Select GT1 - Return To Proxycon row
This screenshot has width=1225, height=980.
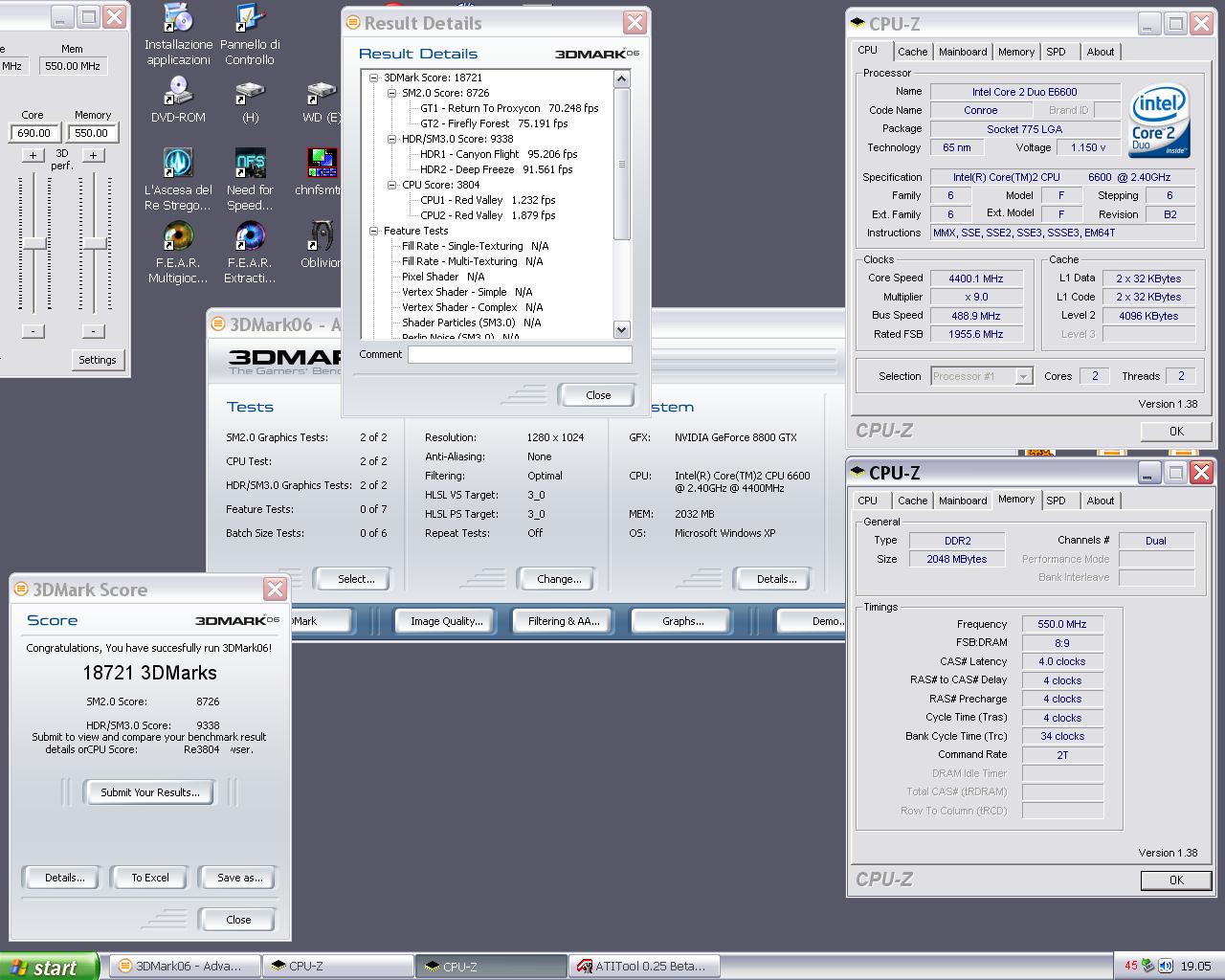coord(509,108)
